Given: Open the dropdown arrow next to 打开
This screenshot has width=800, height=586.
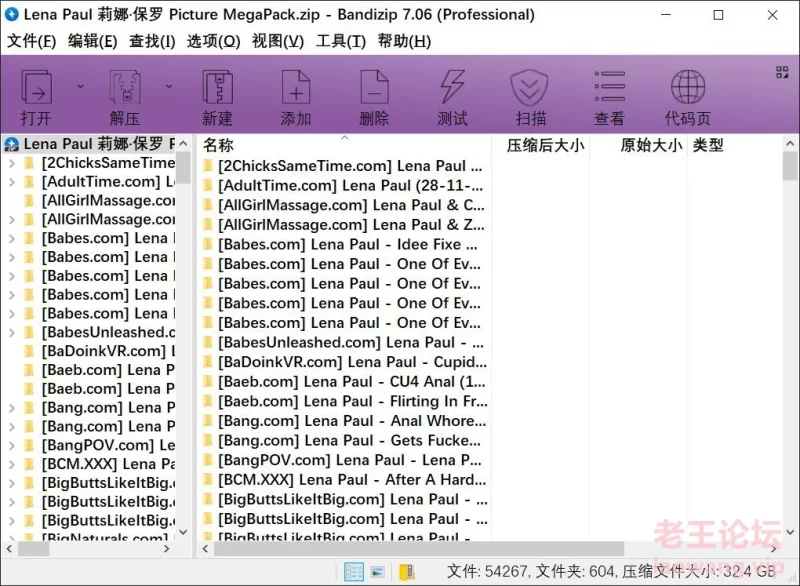Looking at the screenshot, I should click(80, 87).
